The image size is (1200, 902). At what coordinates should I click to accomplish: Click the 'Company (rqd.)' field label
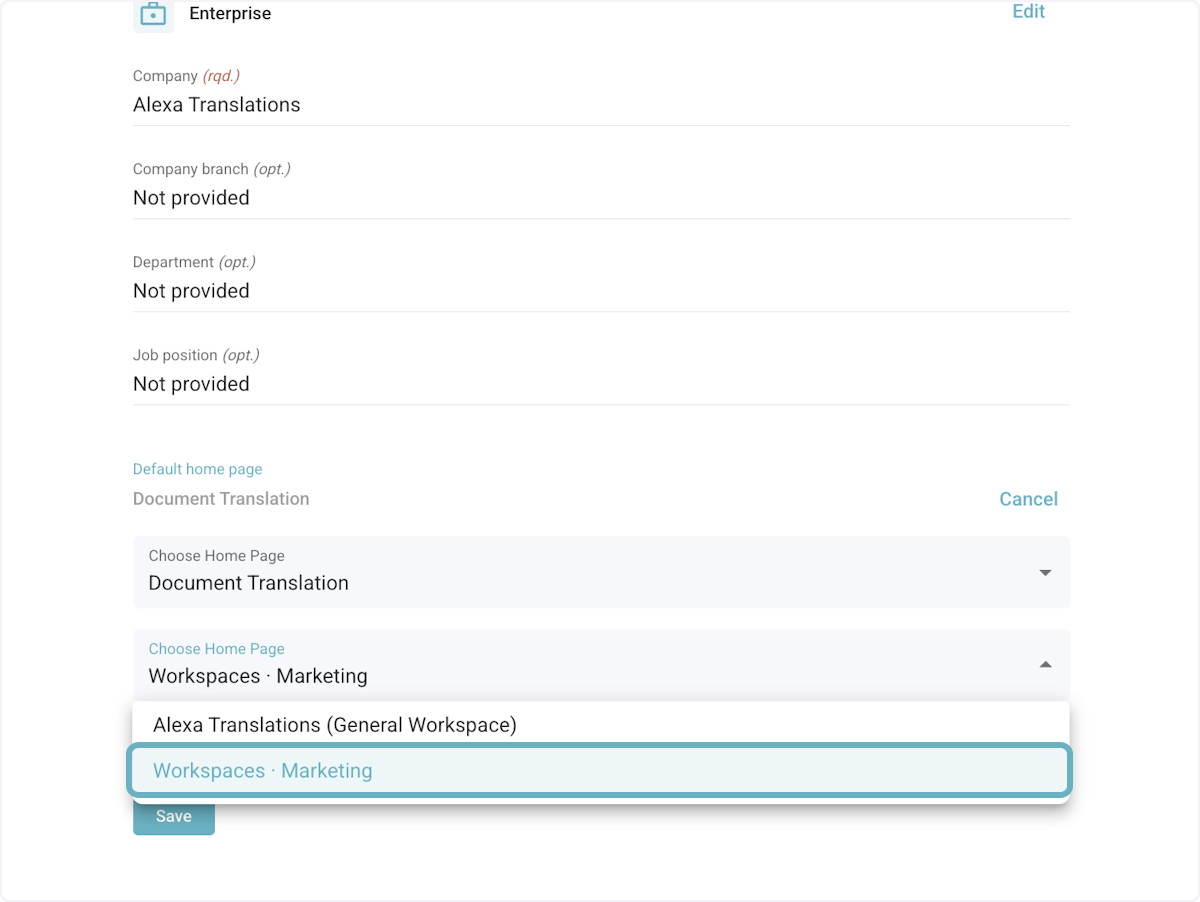(x=186, y=76)
